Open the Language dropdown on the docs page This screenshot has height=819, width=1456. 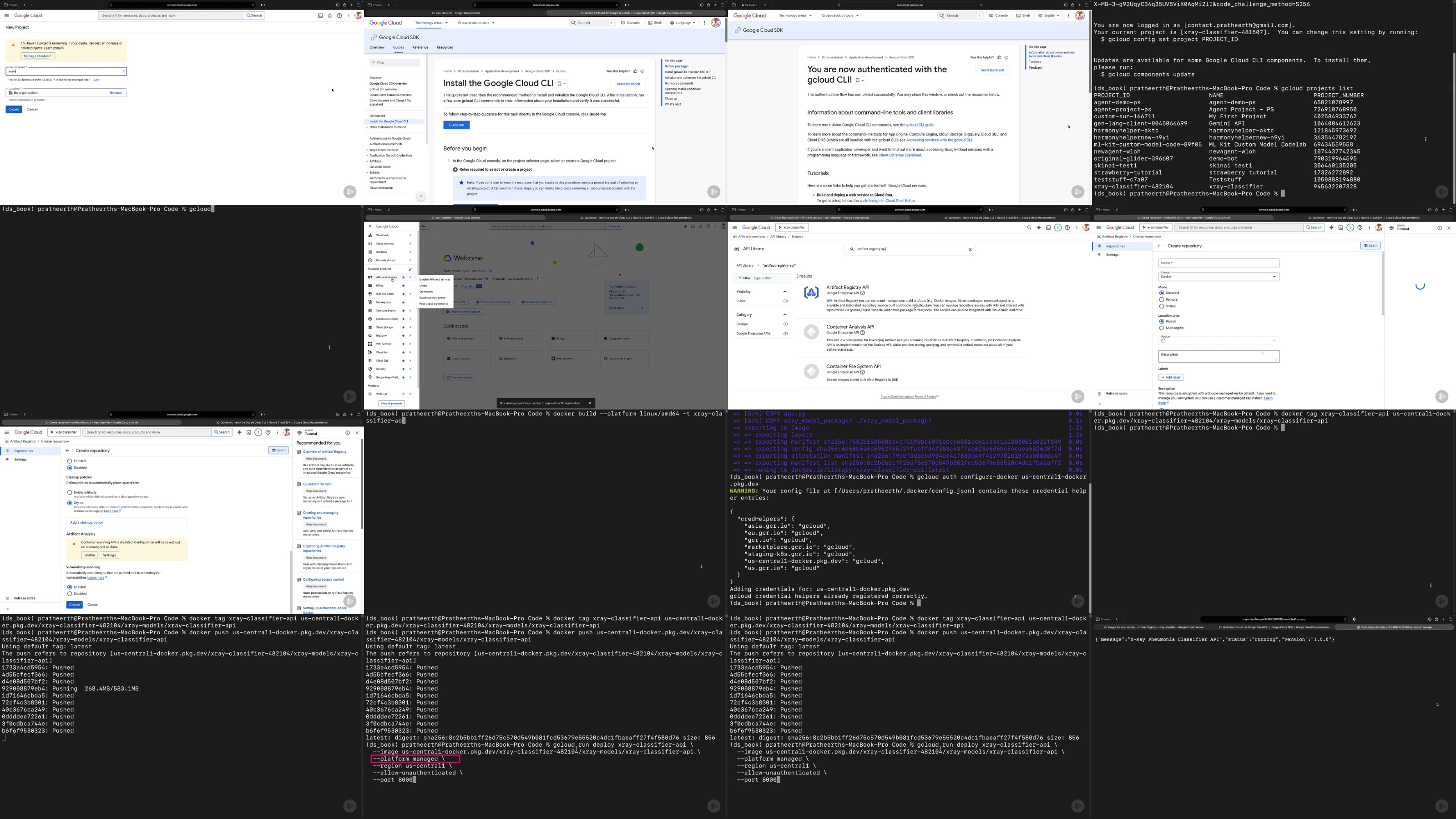click(683, 23)
